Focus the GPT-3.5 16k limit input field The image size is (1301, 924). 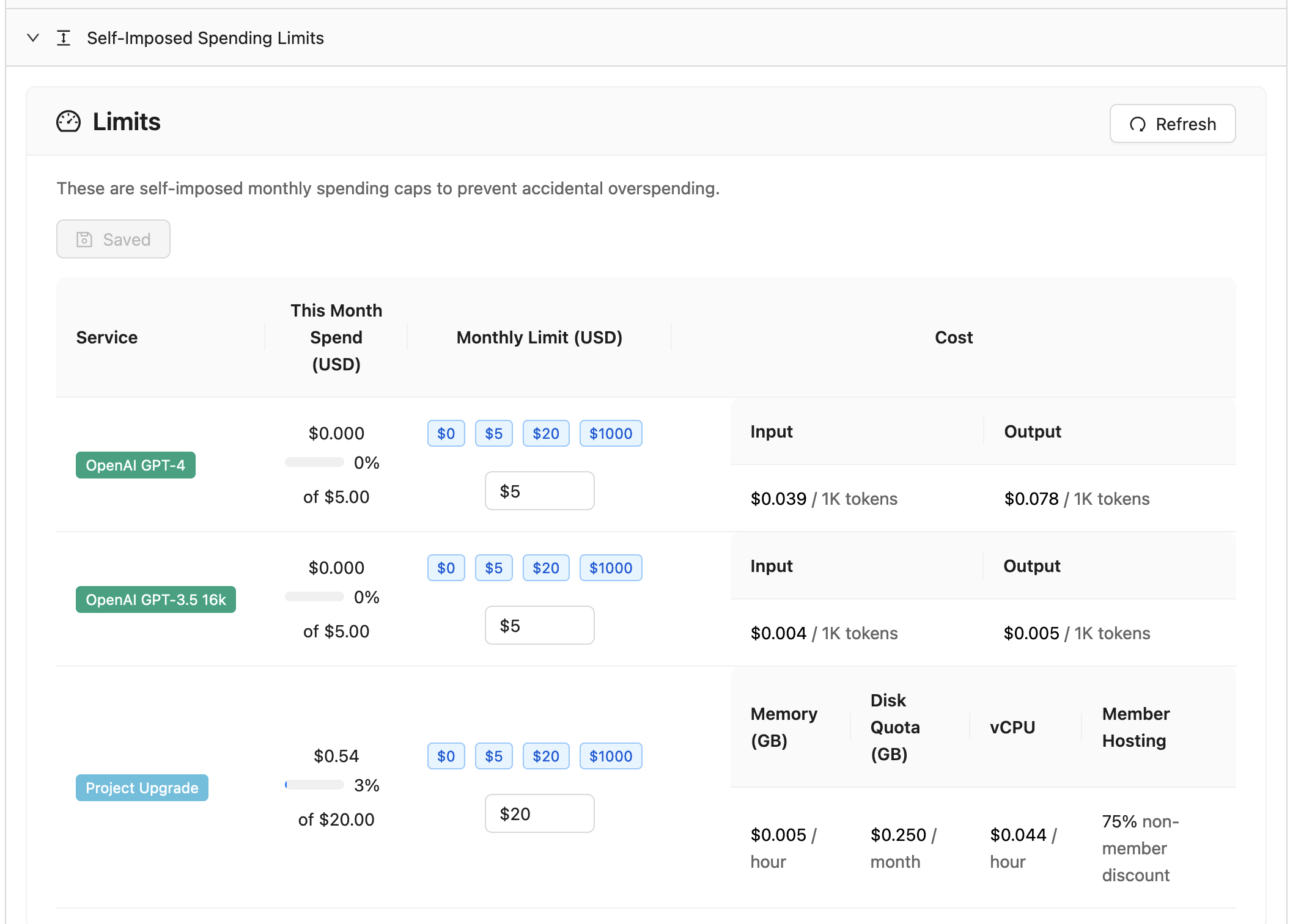(x=539, y=626)
